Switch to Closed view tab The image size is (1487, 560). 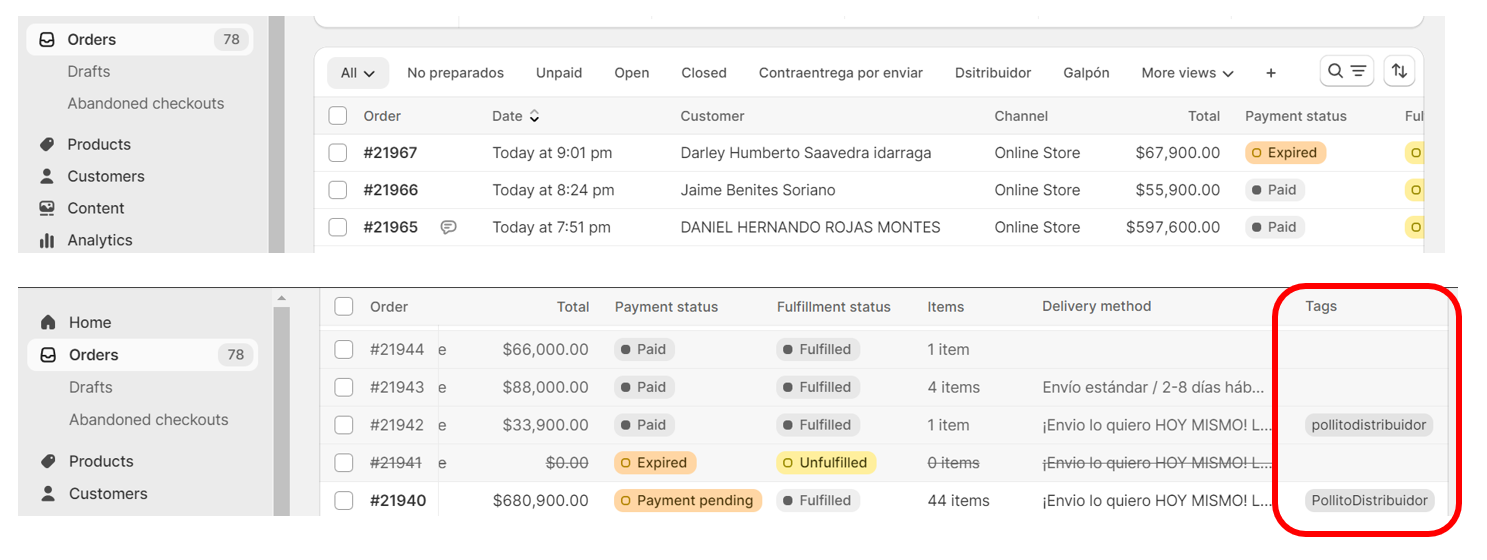(x=704, y=73)
